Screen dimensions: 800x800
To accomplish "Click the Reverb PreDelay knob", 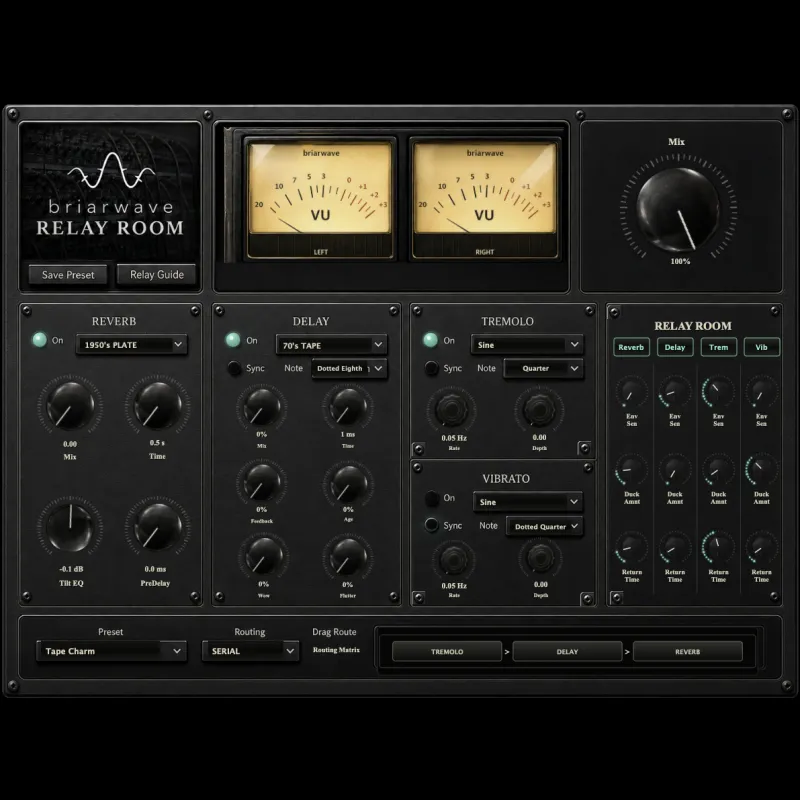I will coord(158,527).
